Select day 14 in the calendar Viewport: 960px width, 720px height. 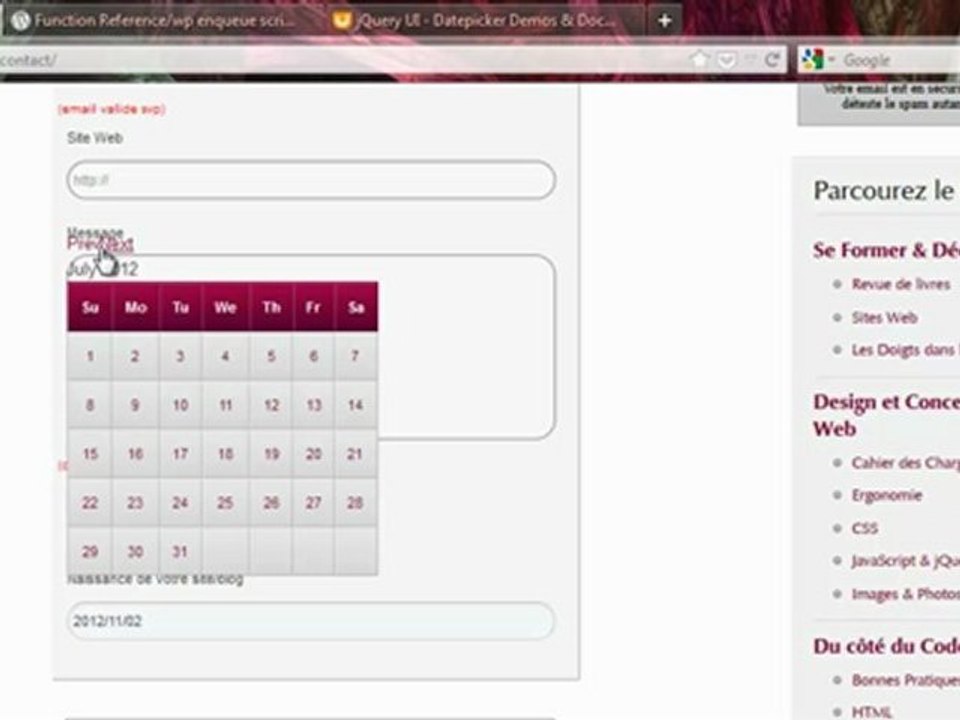355,405
